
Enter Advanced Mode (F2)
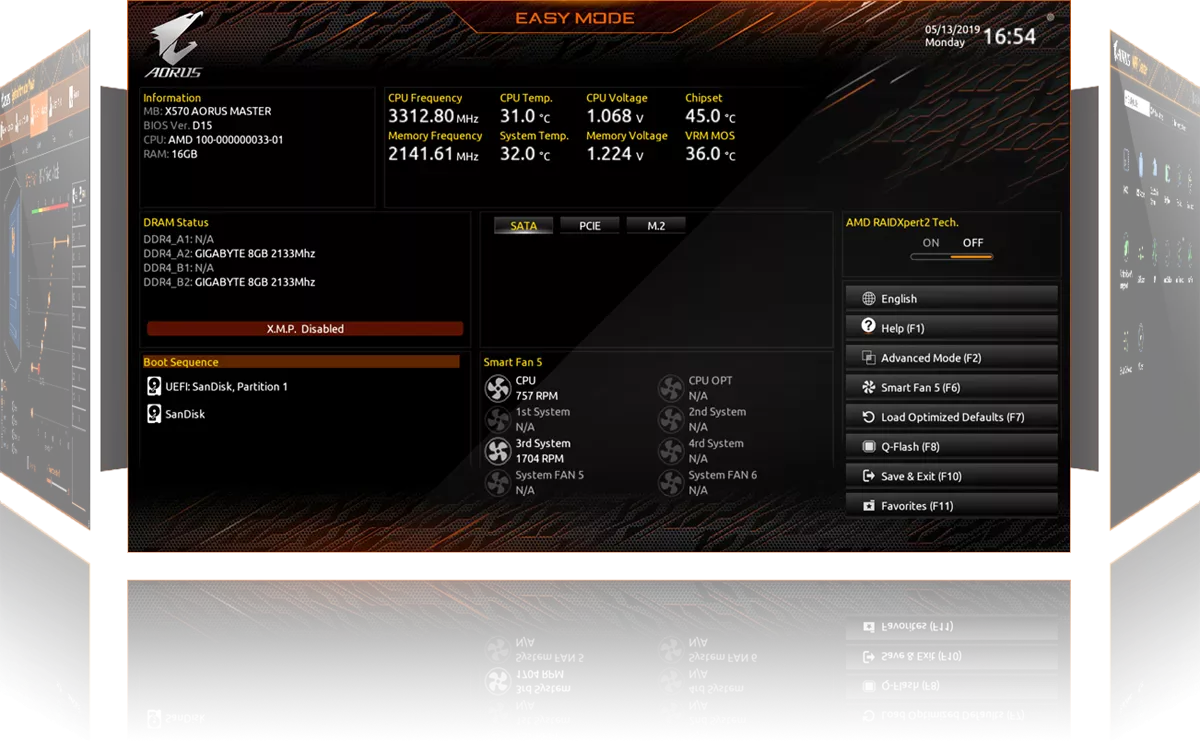(951, 357)
